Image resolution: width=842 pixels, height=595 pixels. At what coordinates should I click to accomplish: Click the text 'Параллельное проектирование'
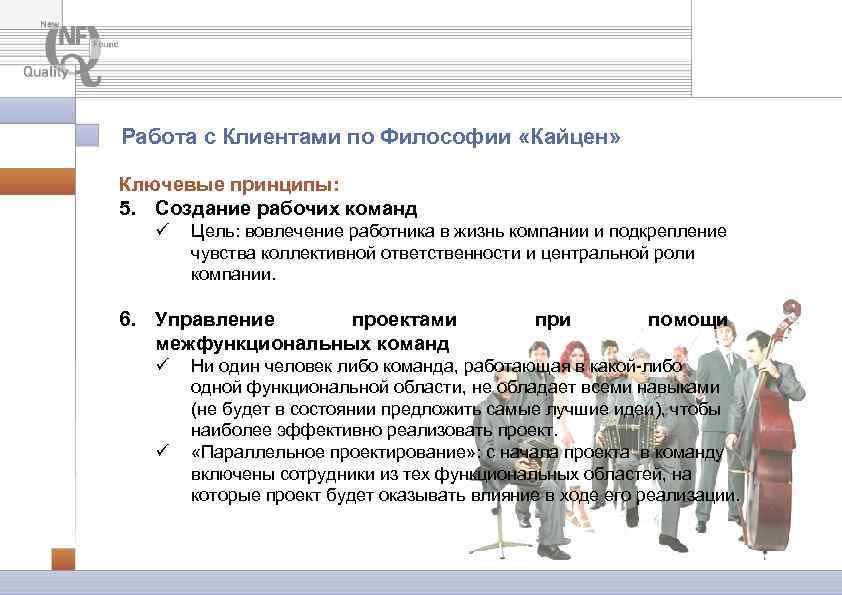tap(330, 452)
